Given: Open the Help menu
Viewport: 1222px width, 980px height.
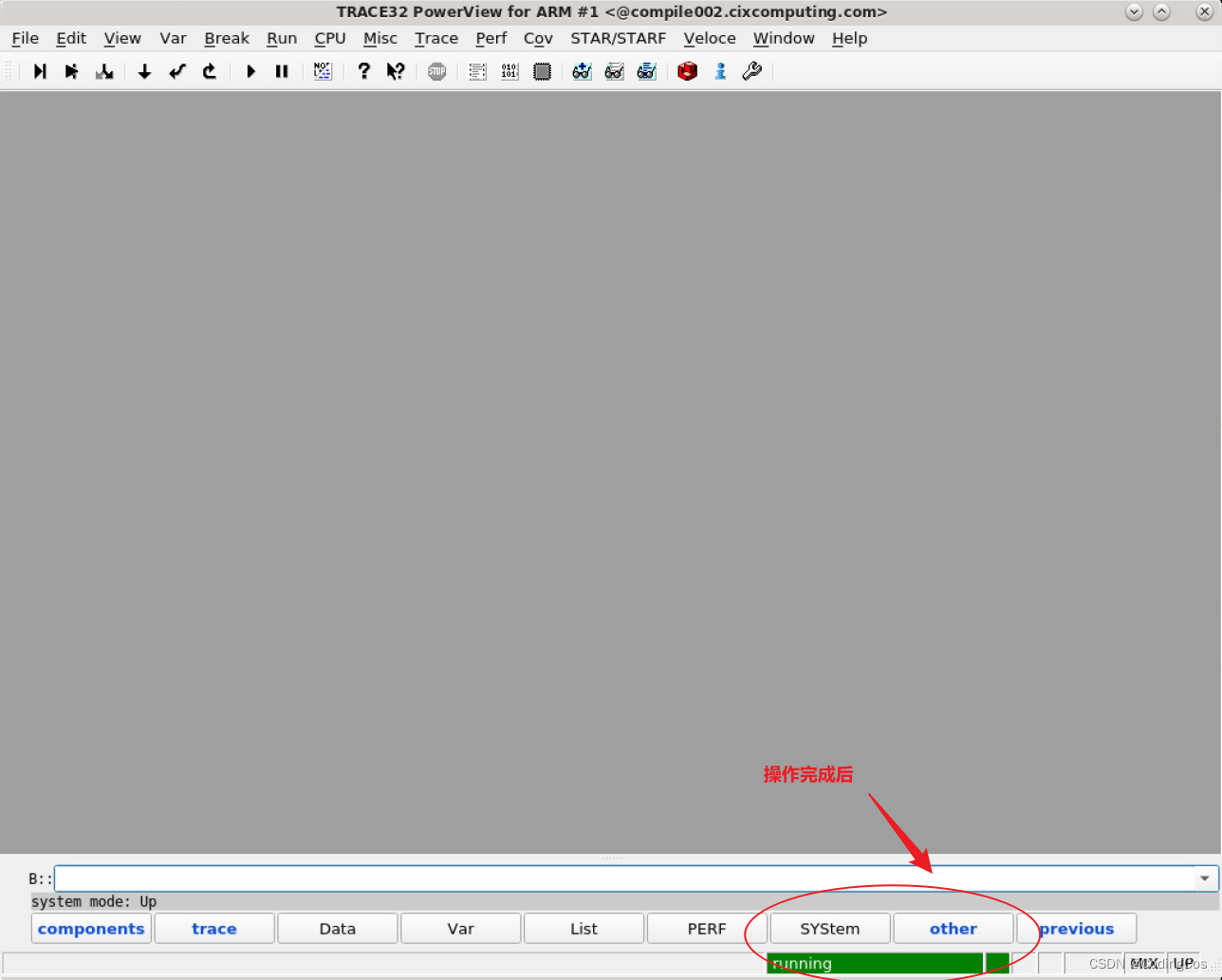Looking at the screenshot, I should click(850, 38).
